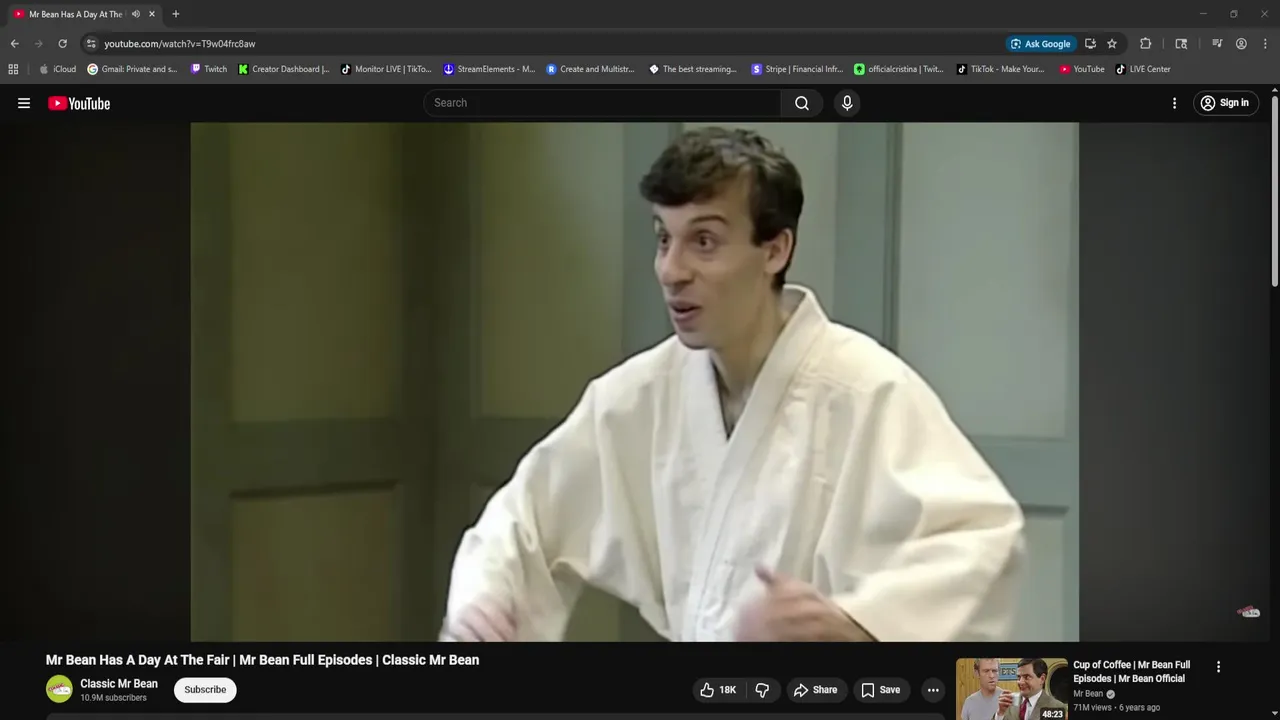Click the video title text

pos(262,660)
